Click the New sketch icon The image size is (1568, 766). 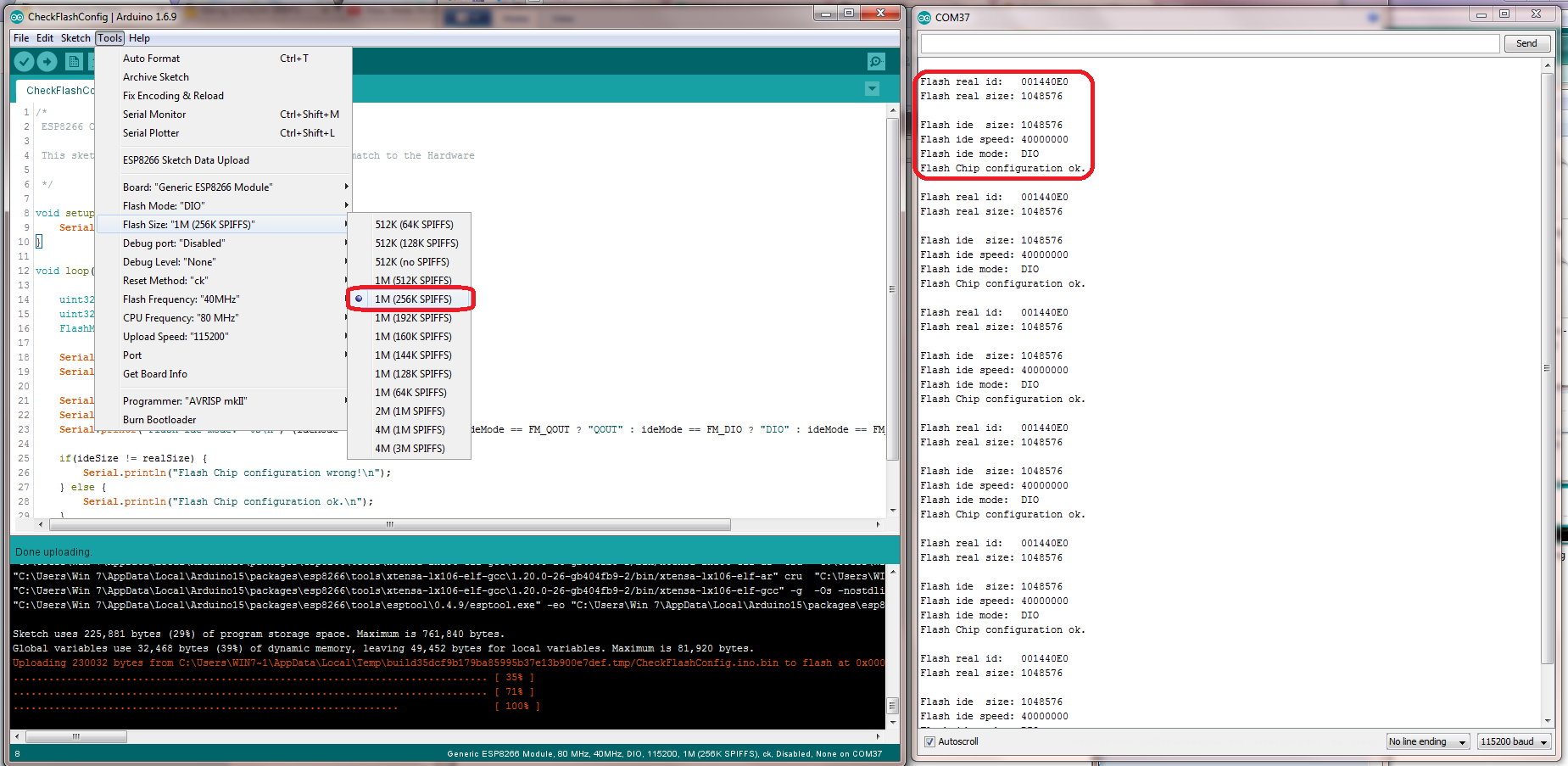click(74, 61)
